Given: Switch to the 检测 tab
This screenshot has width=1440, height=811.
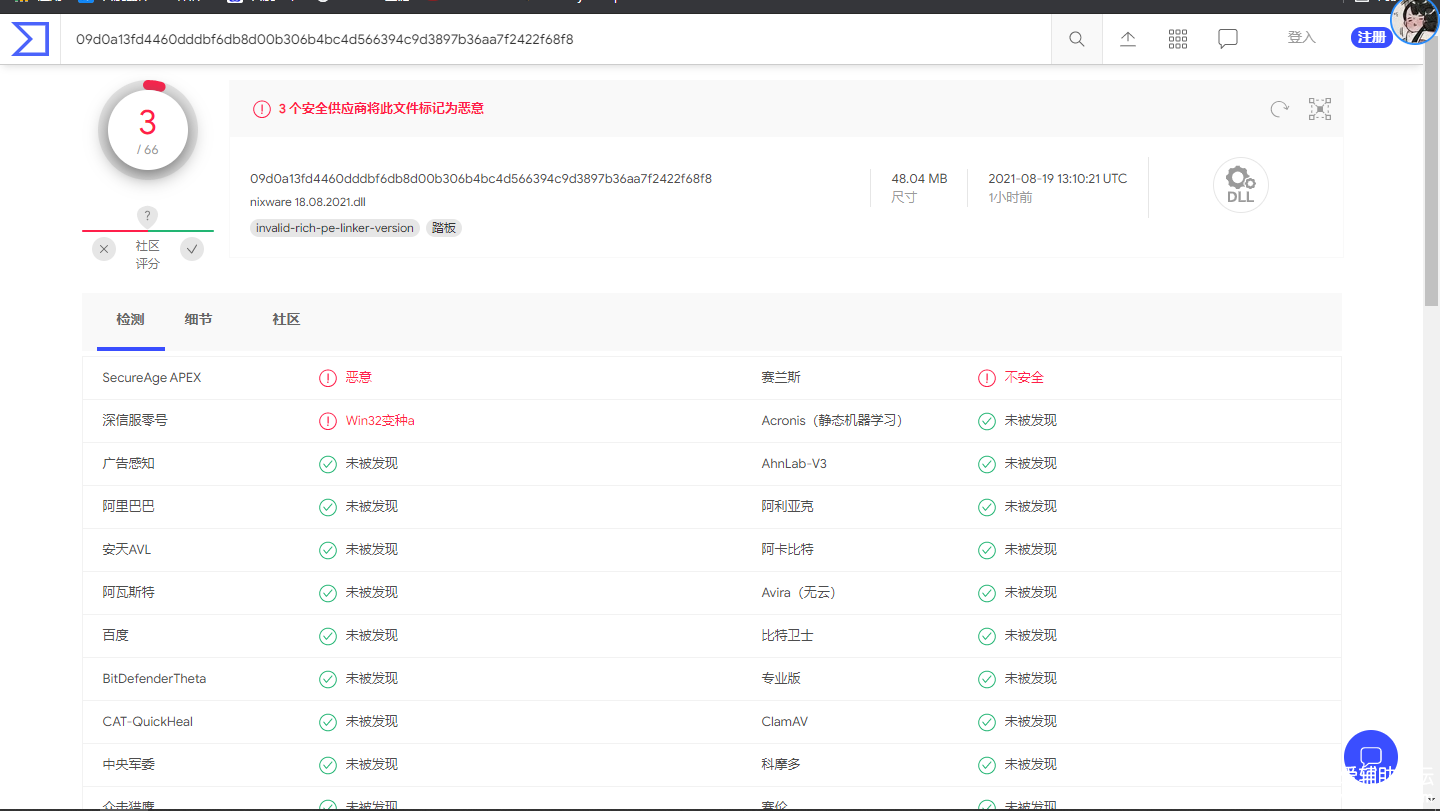Looking at the screenshot, I should coord(130,320).
